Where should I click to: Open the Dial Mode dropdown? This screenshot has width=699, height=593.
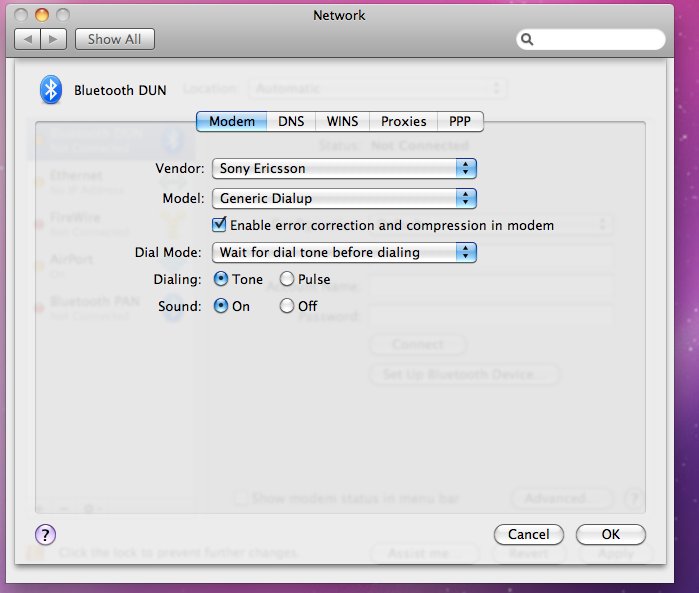[x=344, y=252]
